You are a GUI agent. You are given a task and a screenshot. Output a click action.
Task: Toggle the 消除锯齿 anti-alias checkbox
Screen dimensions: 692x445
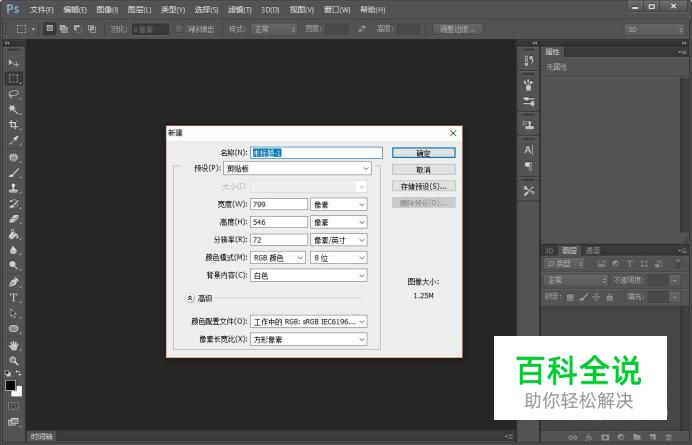point(179,29)
